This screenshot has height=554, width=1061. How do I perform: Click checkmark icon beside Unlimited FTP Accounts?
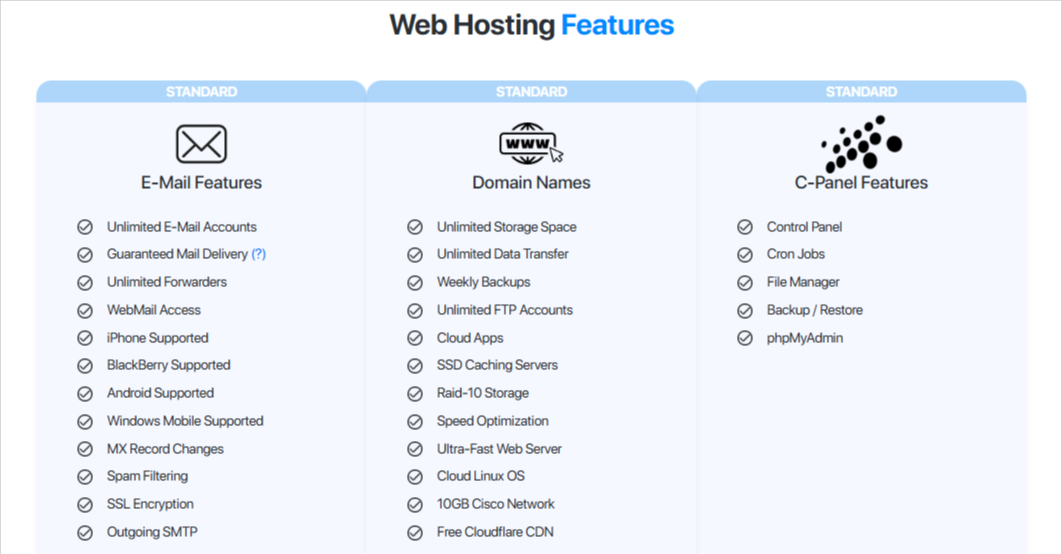coord(415,310)
